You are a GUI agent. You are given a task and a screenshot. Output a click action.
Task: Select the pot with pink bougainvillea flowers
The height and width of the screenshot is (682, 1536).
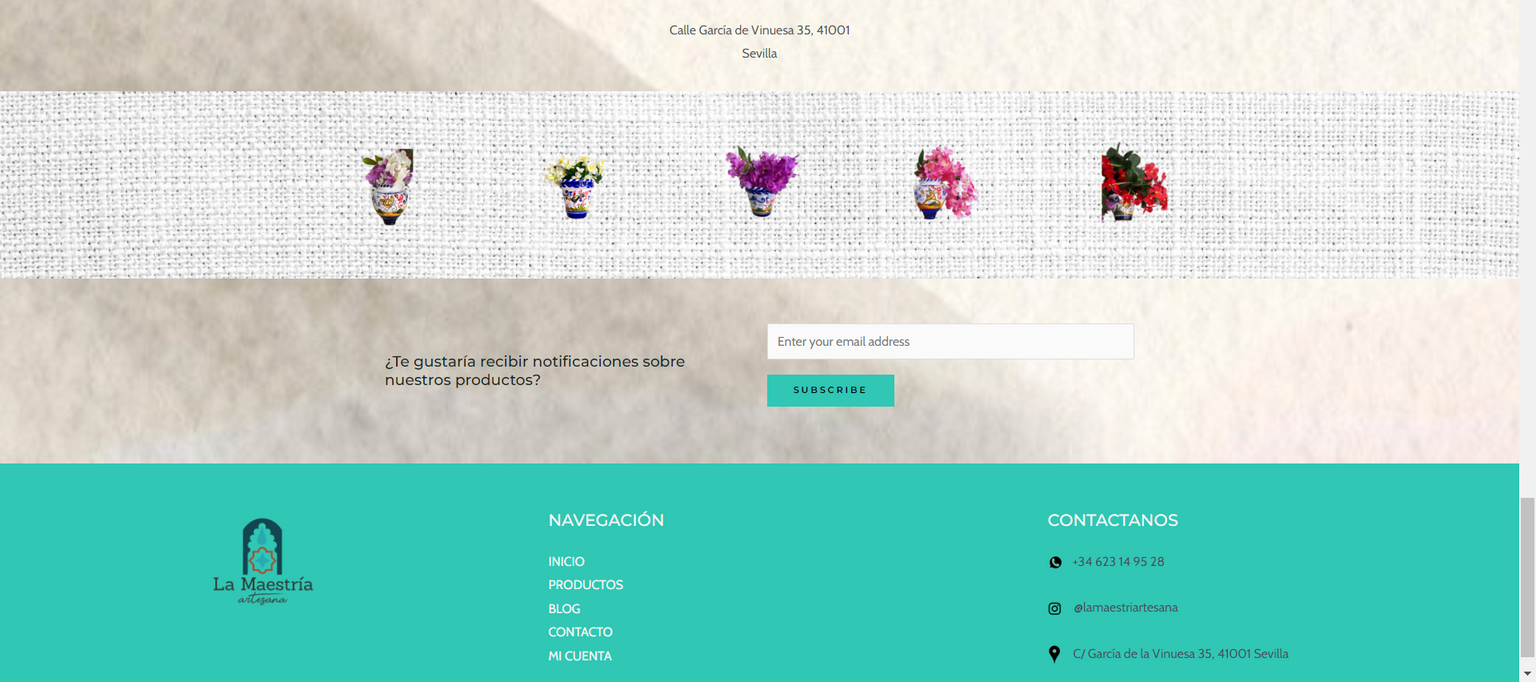944,184
